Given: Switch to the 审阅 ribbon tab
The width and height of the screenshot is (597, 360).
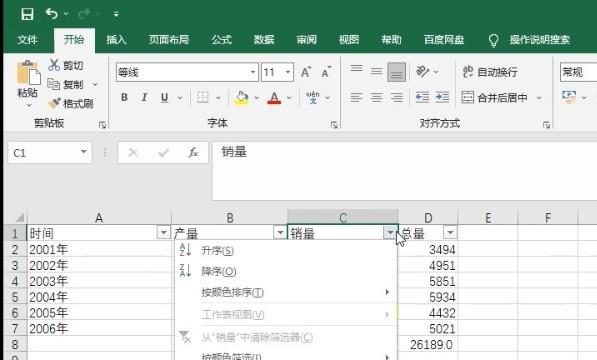Looking at the screenshot, I should click(x=306, y=40).
